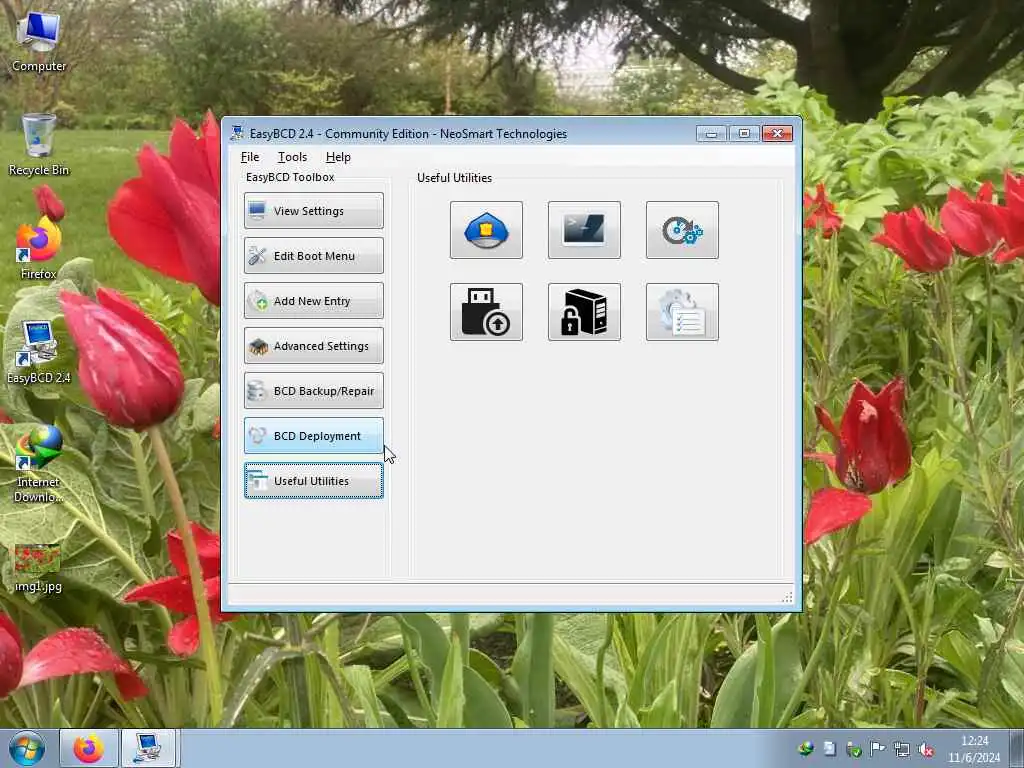Click the globe network tray icon
This screenshot has height=768, width=1024.
(806, 749)
